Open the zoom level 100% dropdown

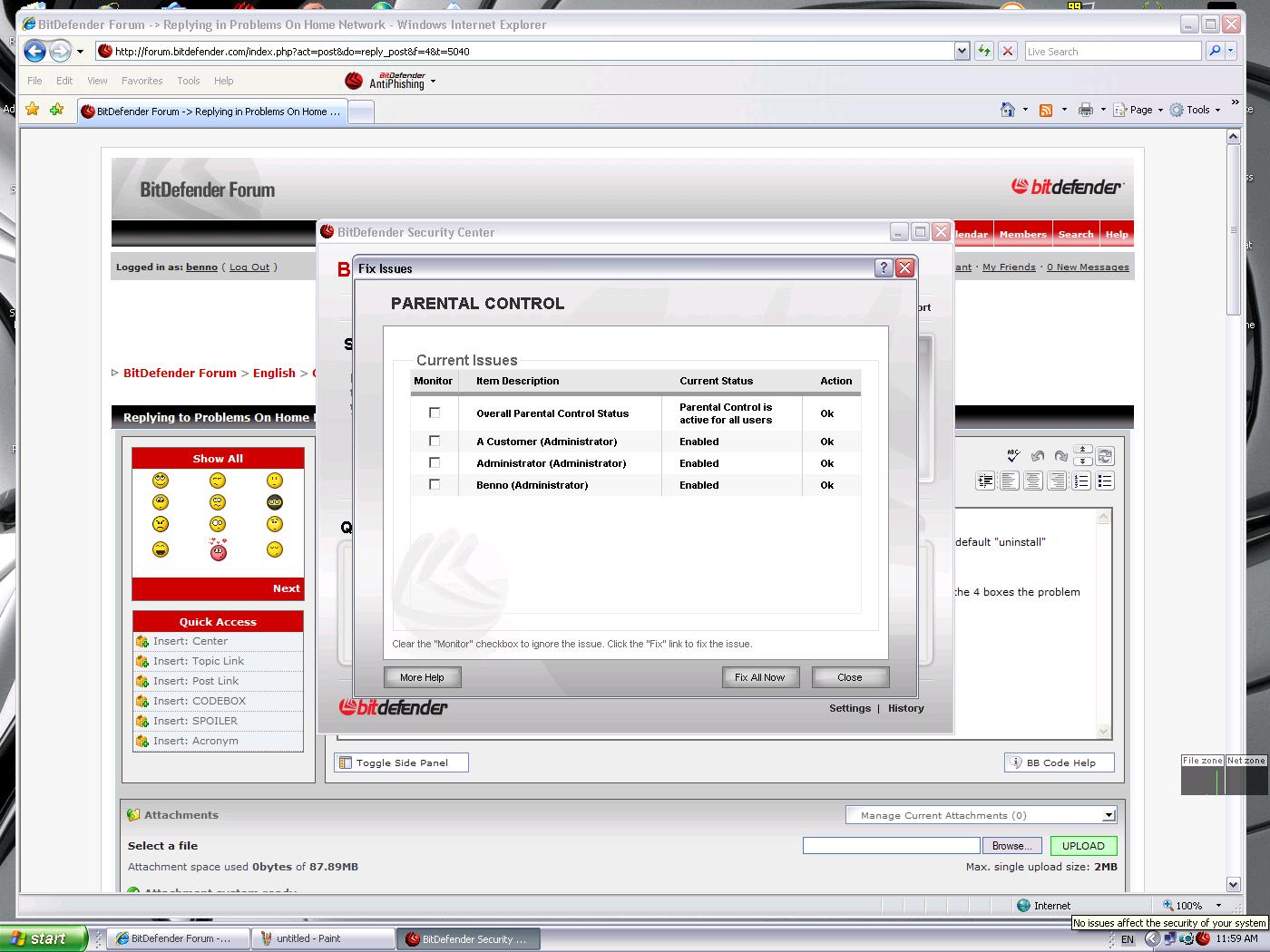tap(1218, 905)
